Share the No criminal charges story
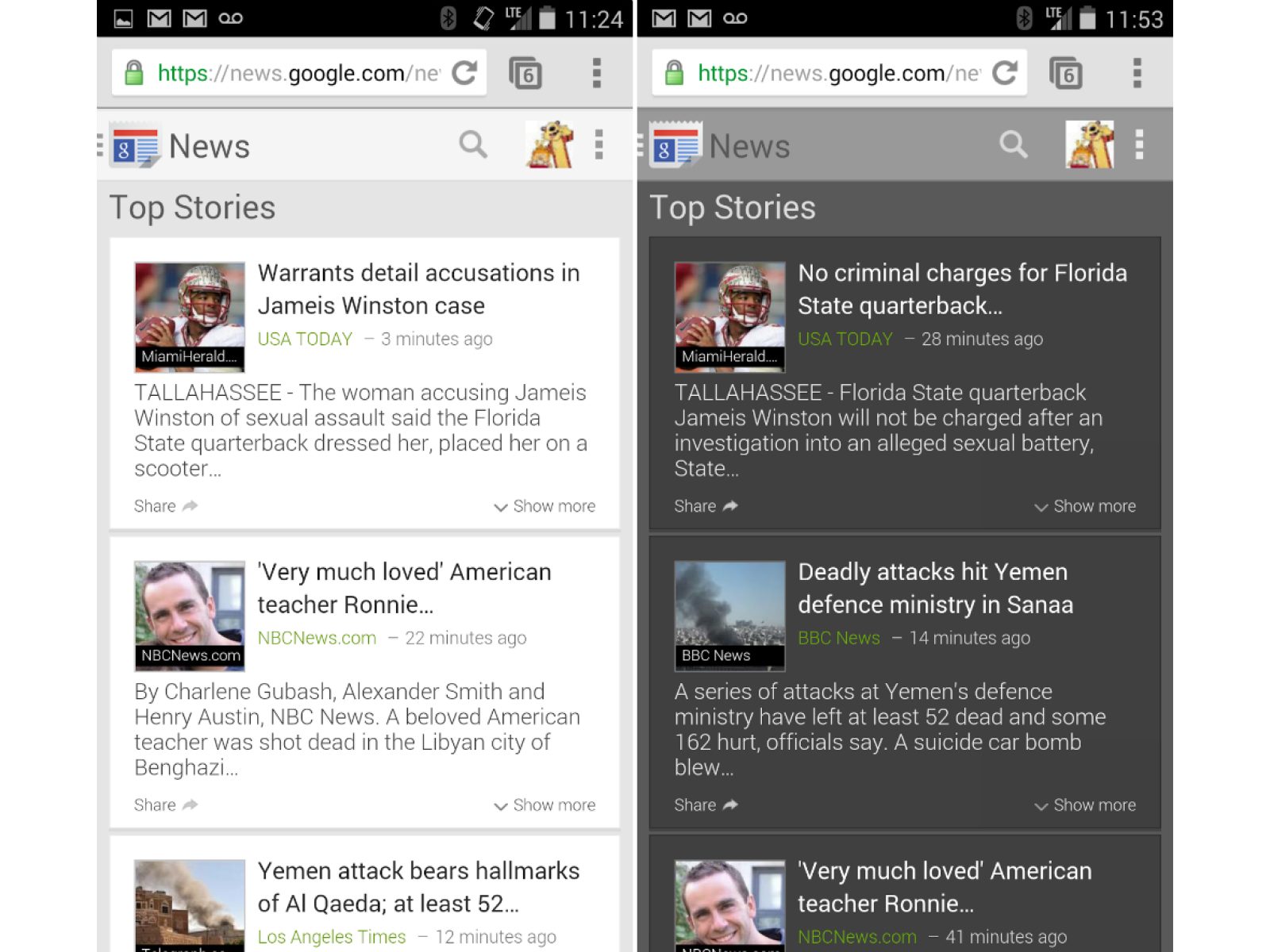1270x952 pixels. pyautogui.click(x=706, y=506)
